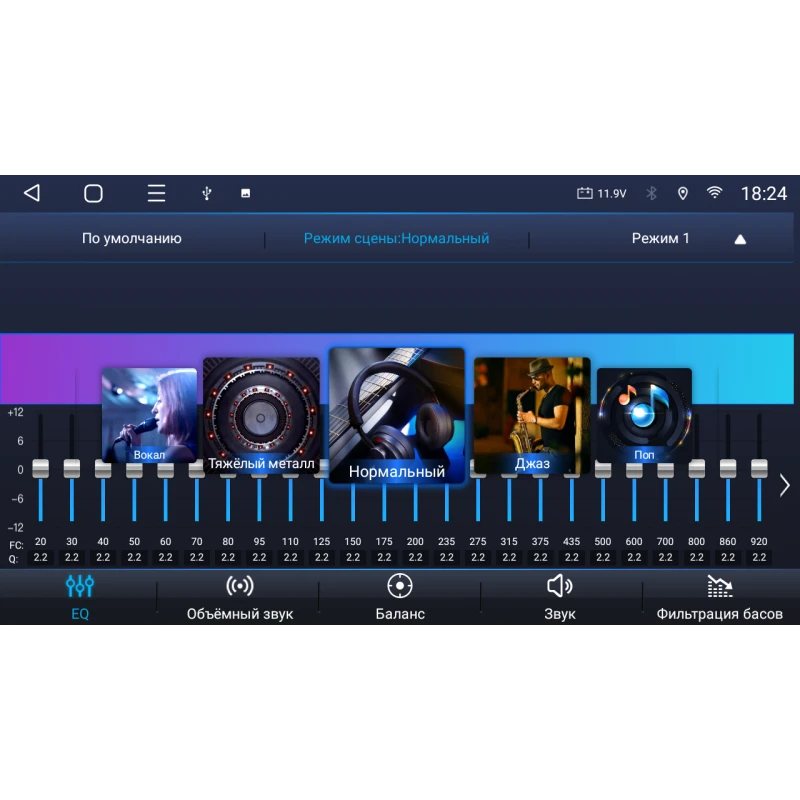
Task: Select the FC value 435
Action: click(571, 541)
